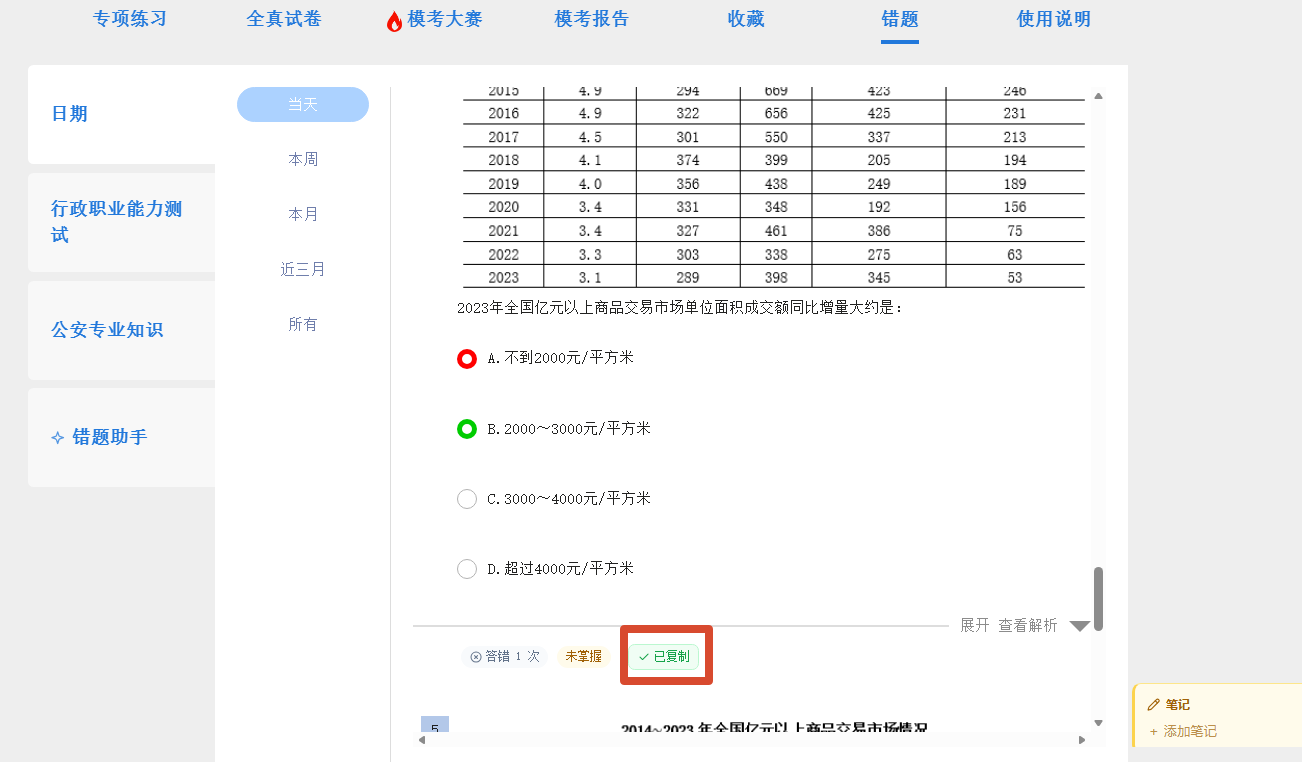Filter wrong questions by 当天
This screenshot has width=1302, height=762.
(303, 105)
